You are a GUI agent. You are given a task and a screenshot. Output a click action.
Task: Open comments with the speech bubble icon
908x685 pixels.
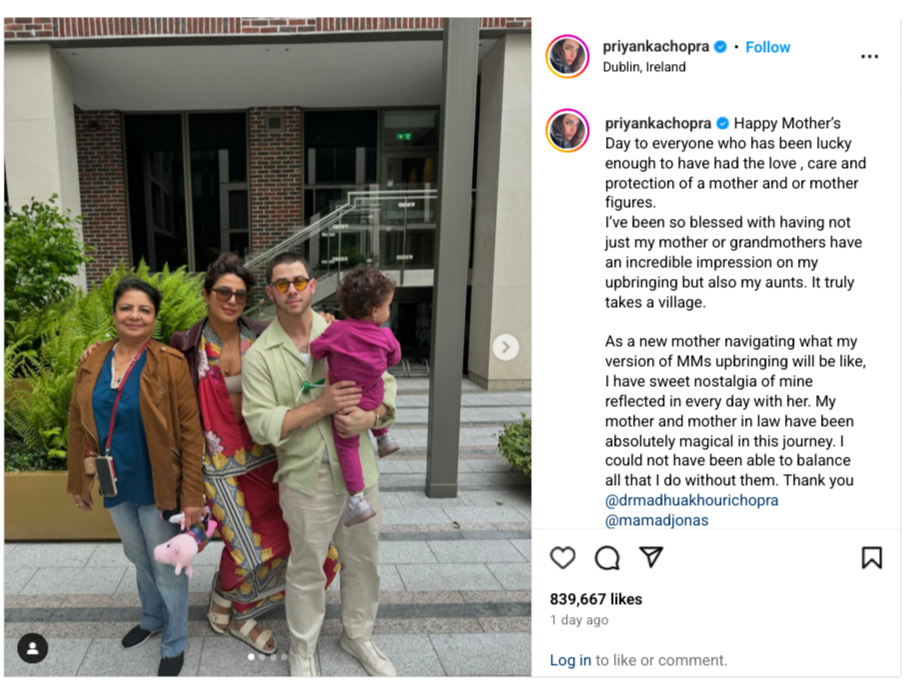pos(607,558)
